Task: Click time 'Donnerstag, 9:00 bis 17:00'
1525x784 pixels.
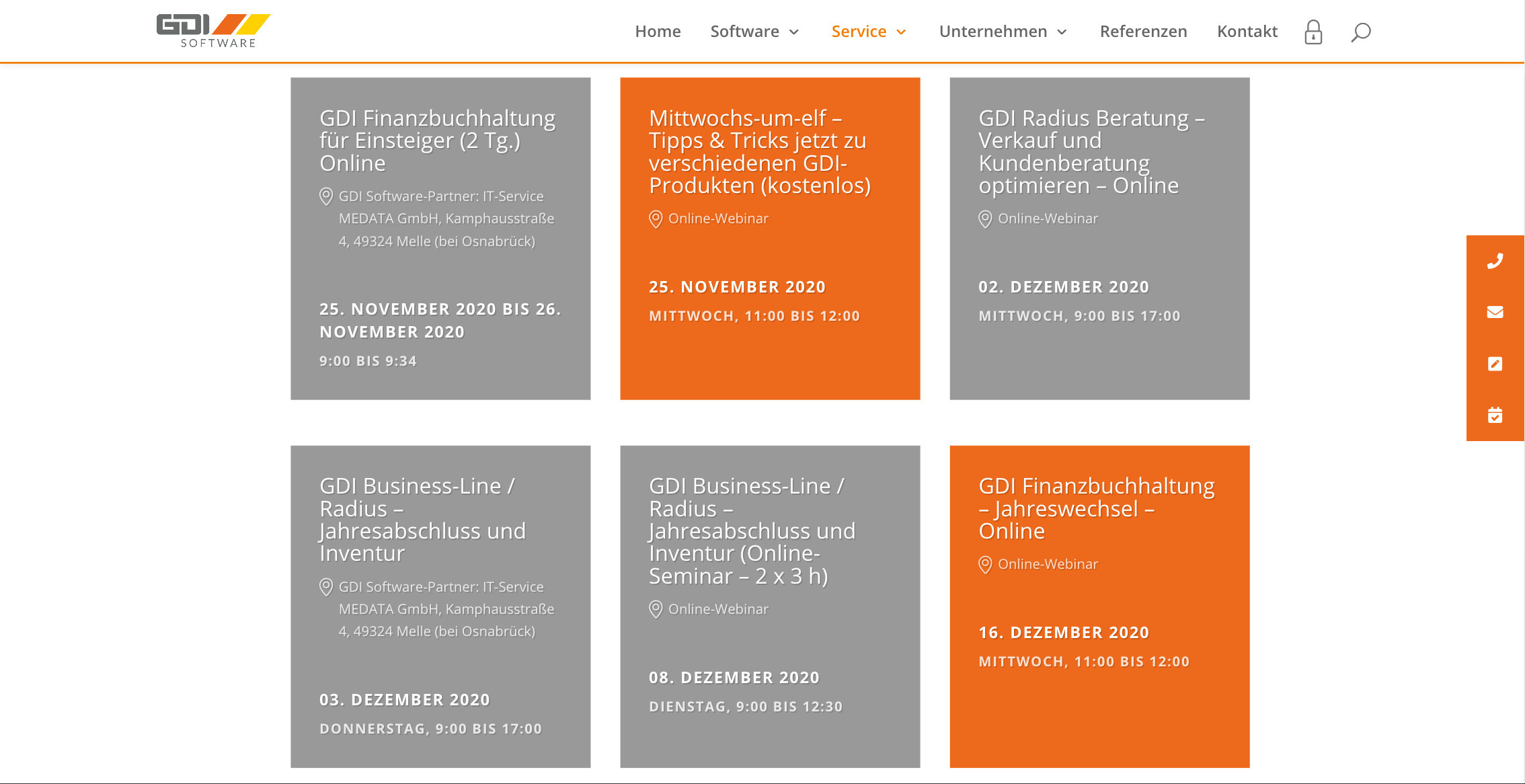Action: point(430,729)
